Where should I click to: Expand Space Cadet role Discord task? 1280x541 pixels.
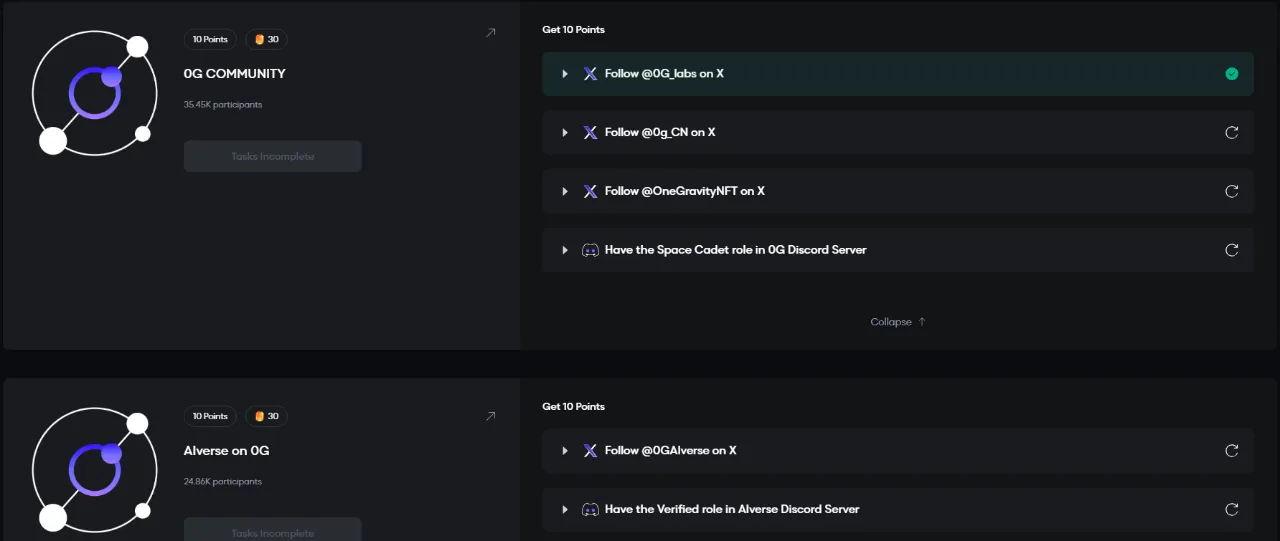[x=565, y=250]
